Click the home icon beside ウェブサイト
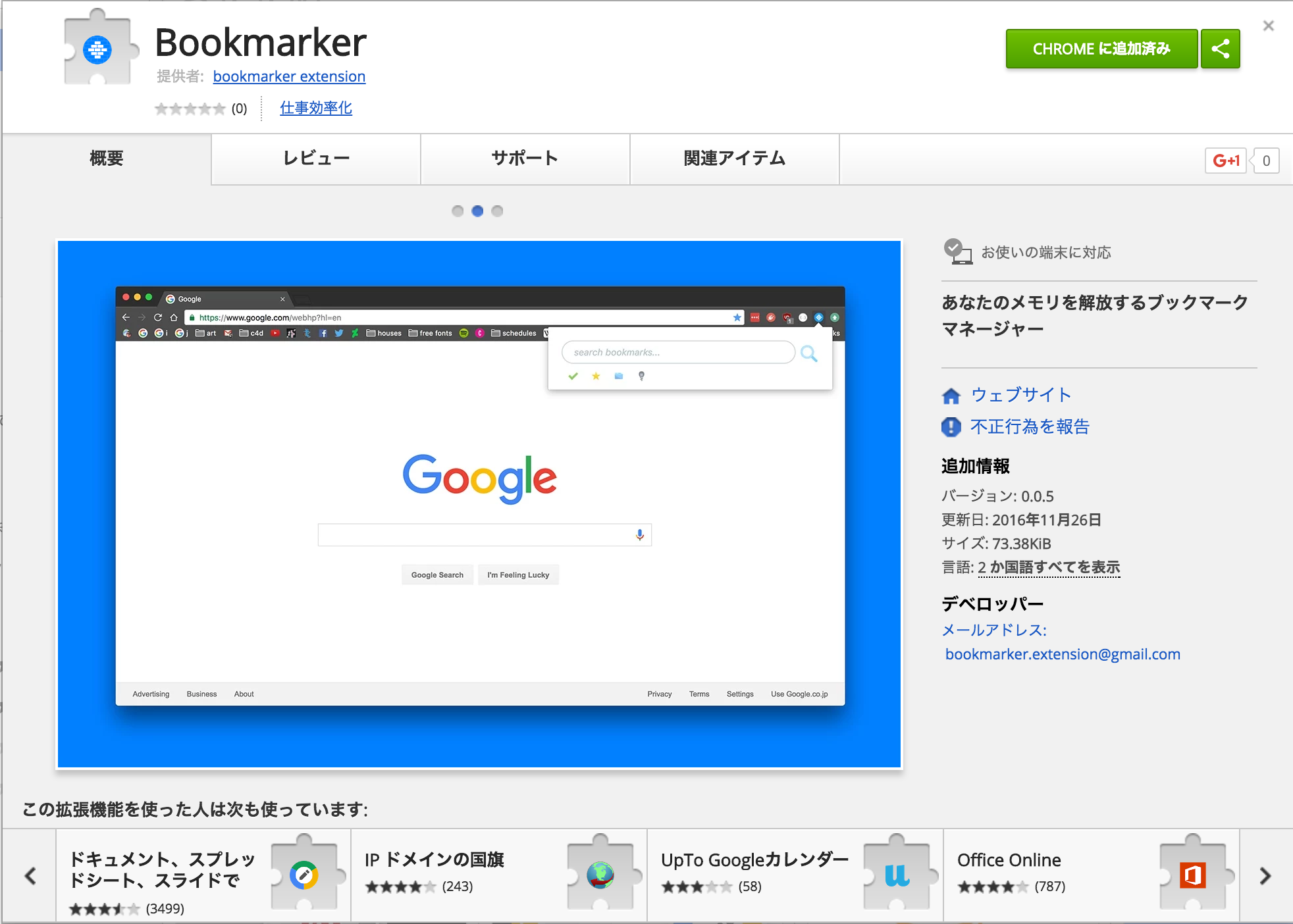The height and width of the screenshot is (924, 1293). point(951,396)
